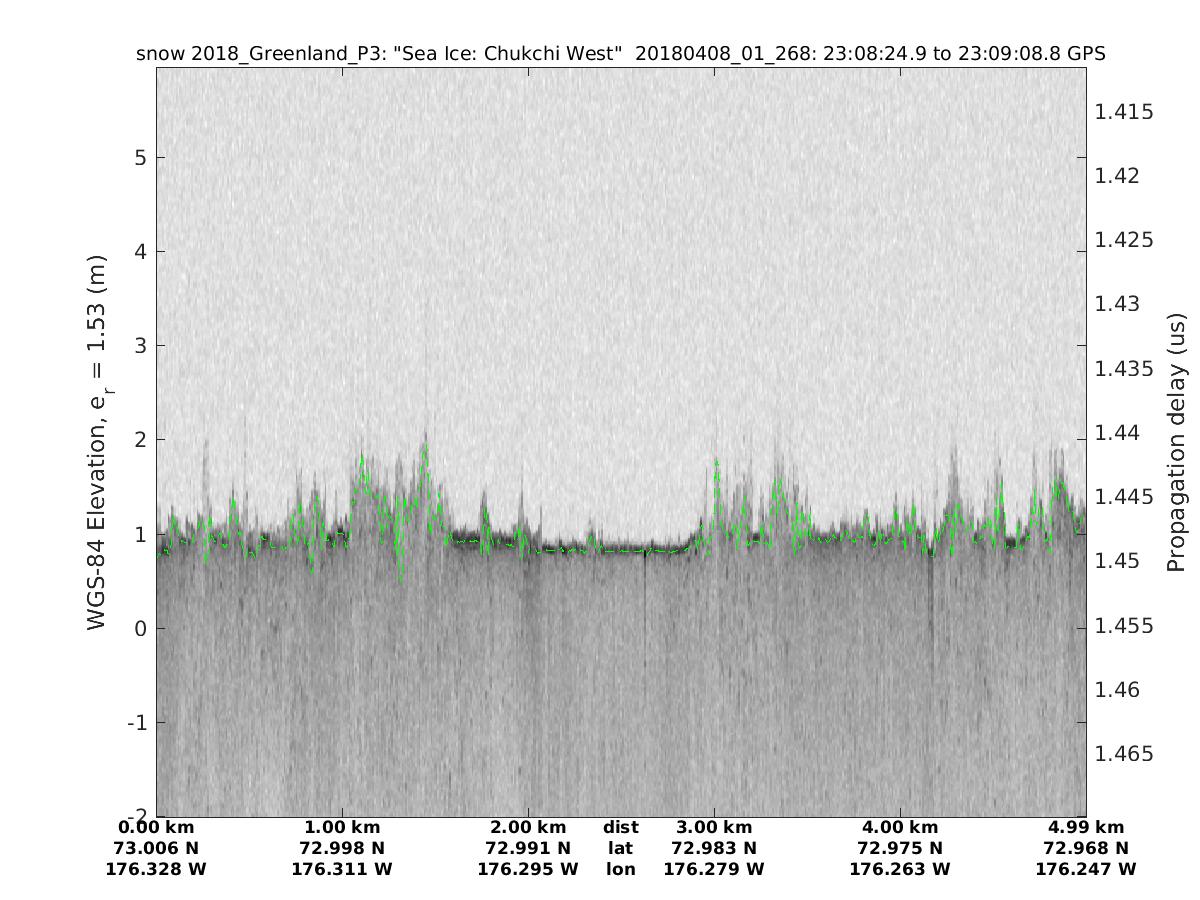Click the "176.263 W" longitude label
The width and height of the screenshot is (1200, 900).
pos(900,870)
